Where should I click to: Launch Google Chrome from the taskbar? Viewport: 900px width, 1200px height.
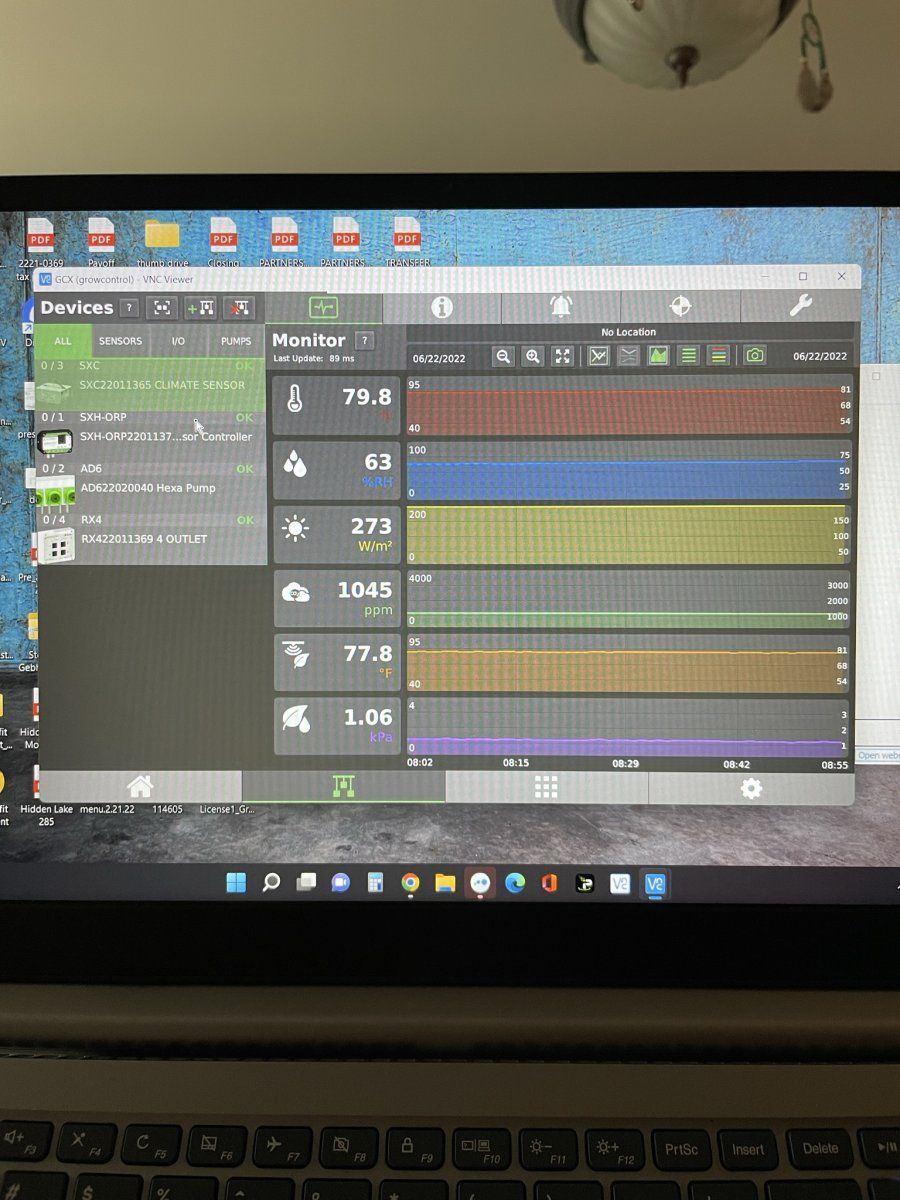[x=410, y=883]
